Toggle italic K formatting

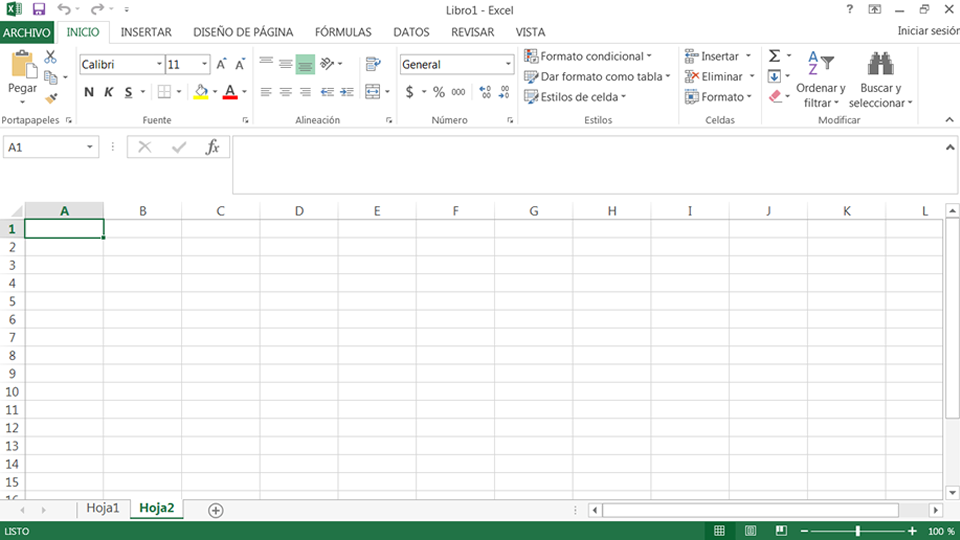(x=108, y=92)
